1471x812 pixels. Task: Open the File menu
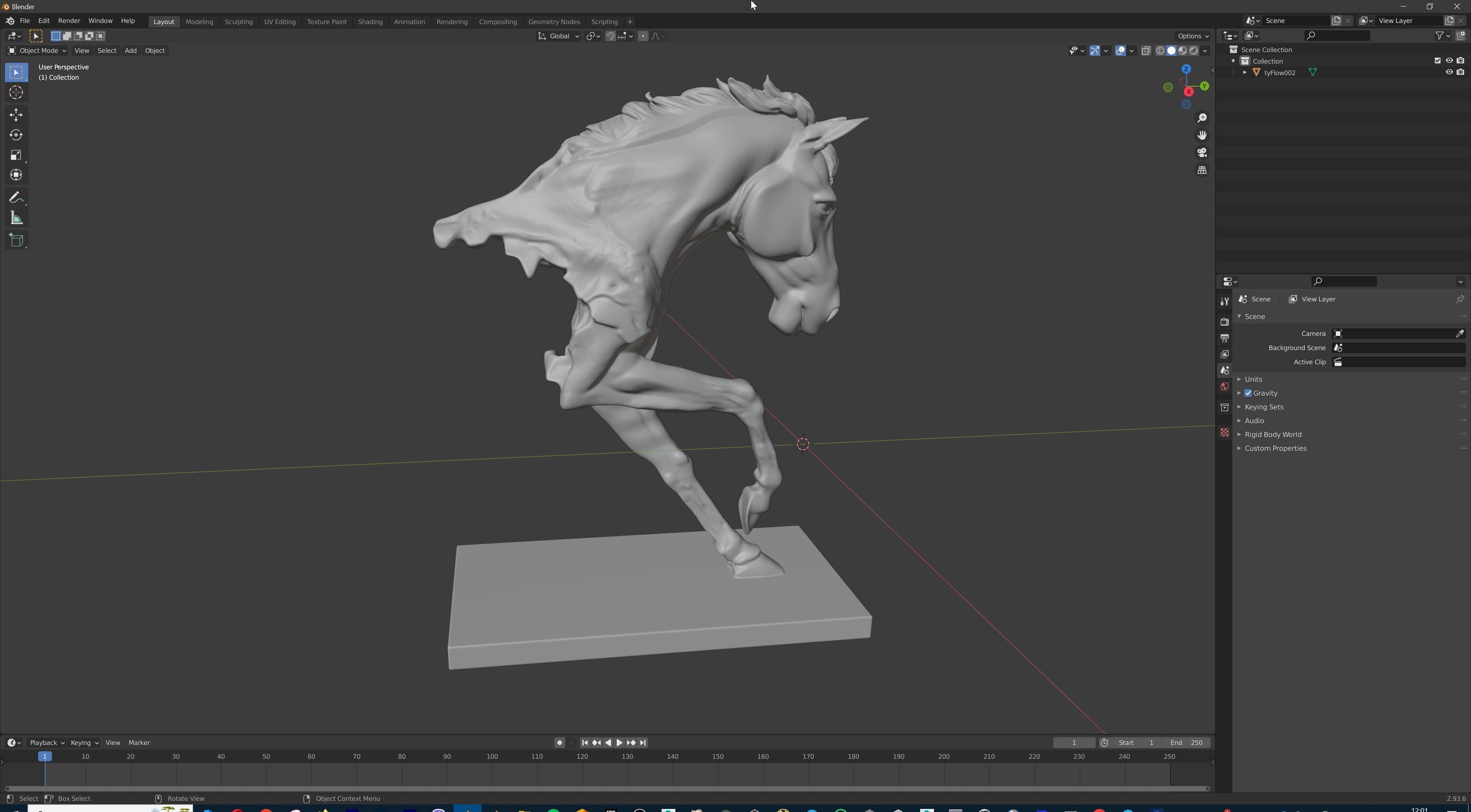point(25,21)
